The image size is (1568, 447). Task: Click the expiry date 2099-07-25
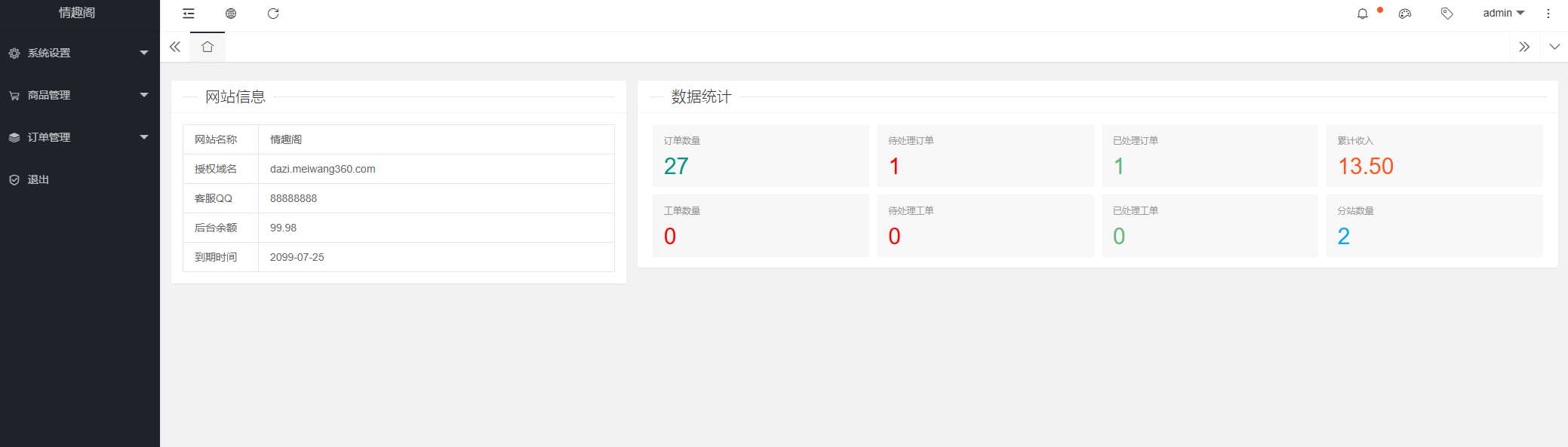[297, 257]
